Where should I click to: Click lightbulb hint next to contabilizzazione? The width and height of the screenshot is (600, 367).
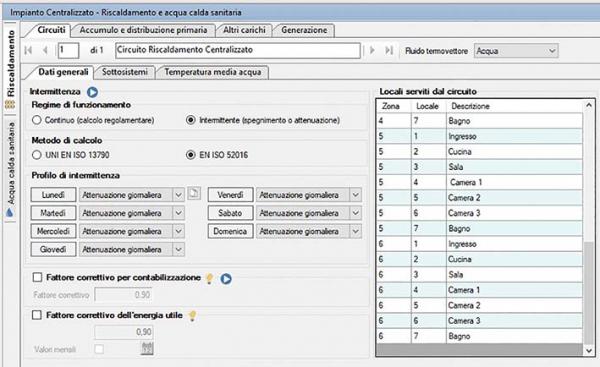(209, 278)
